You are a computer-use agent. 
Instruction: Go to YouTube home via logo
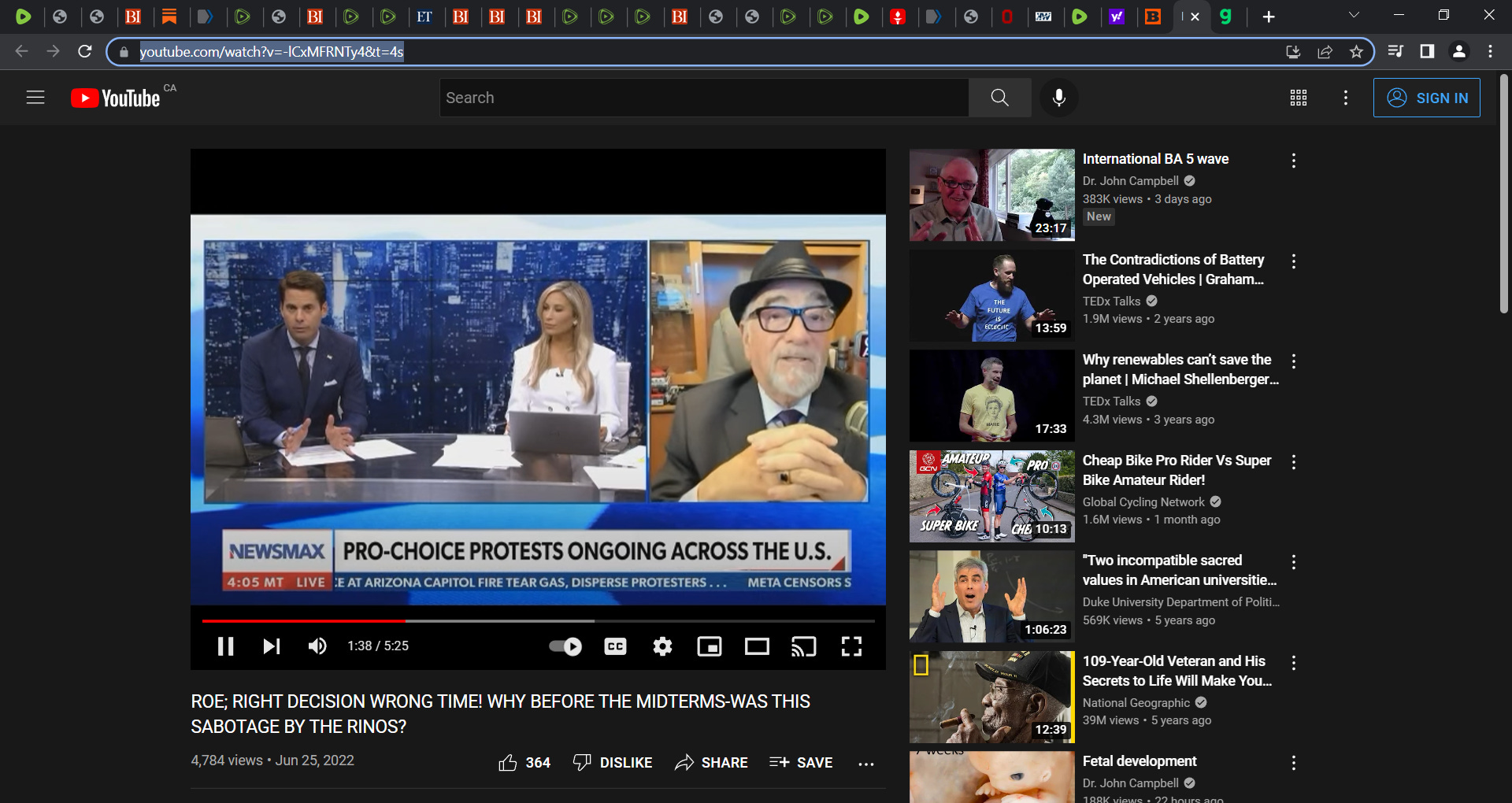click(x=116, y=98)
